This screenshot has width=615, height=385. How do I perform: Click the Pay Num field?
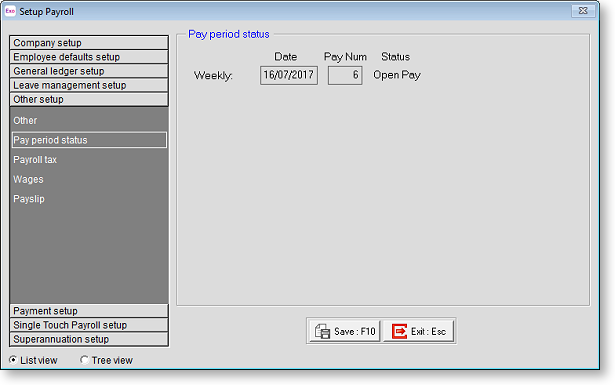click(x=345, y=75)
